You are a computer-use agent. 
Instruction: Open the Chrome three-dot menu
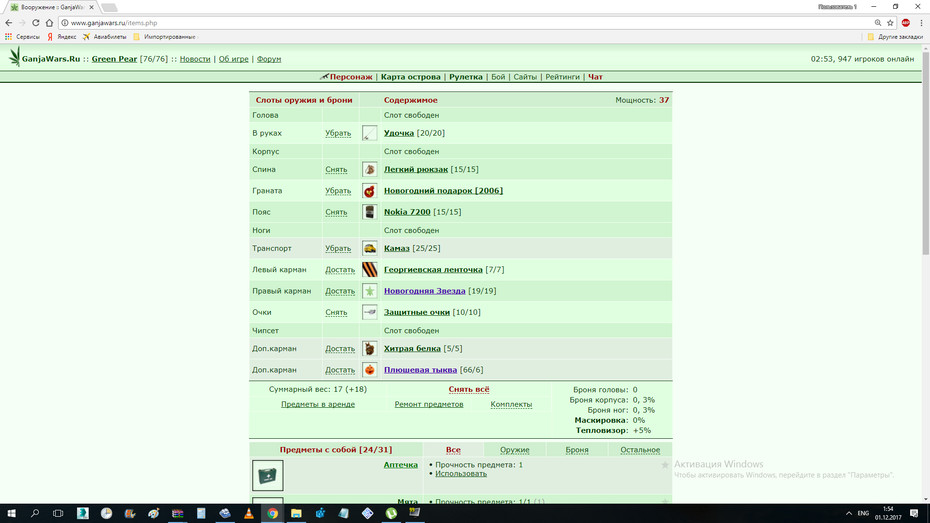coord(921,23)
